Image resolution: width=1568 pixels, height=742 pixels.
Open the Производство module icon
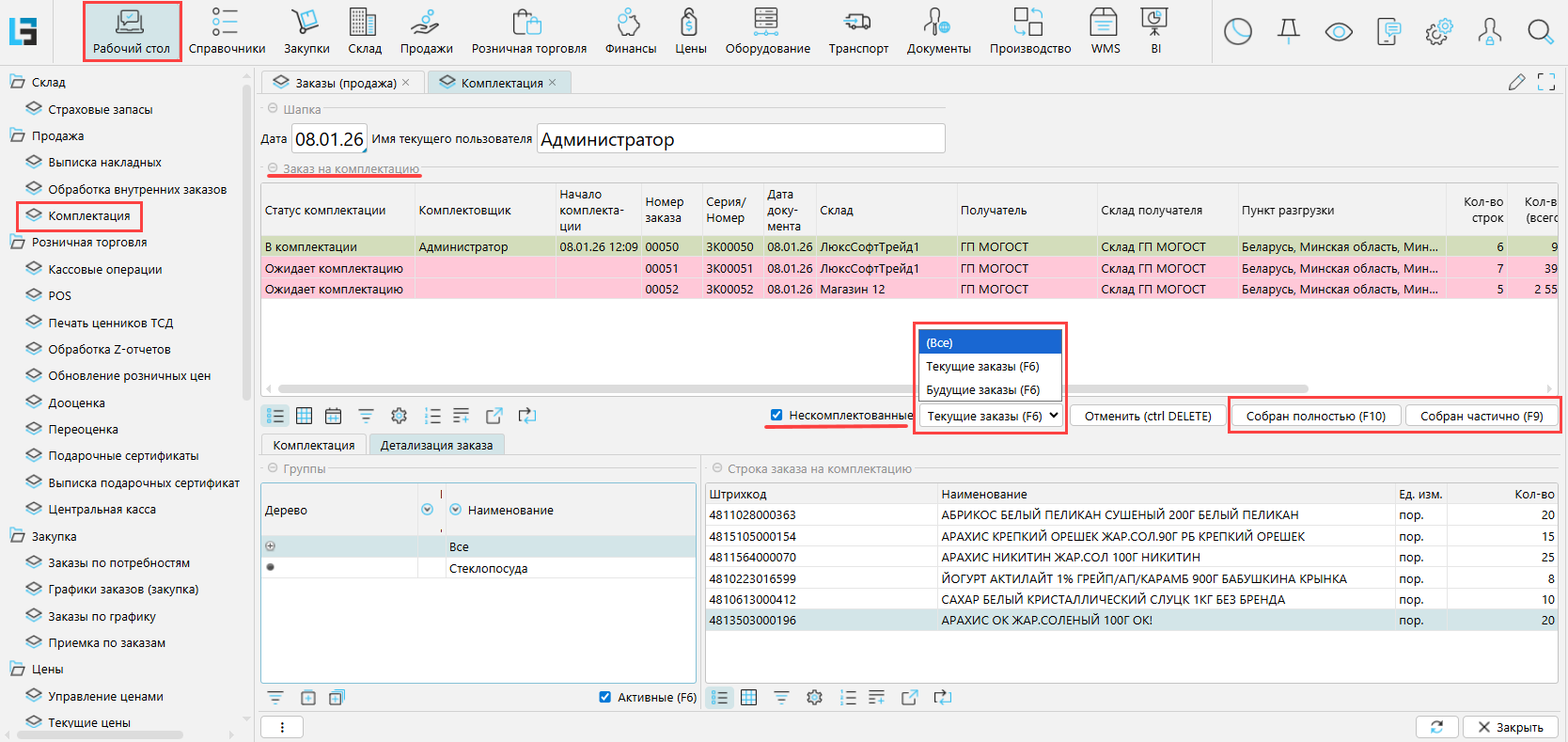[x=1028, y=23]
